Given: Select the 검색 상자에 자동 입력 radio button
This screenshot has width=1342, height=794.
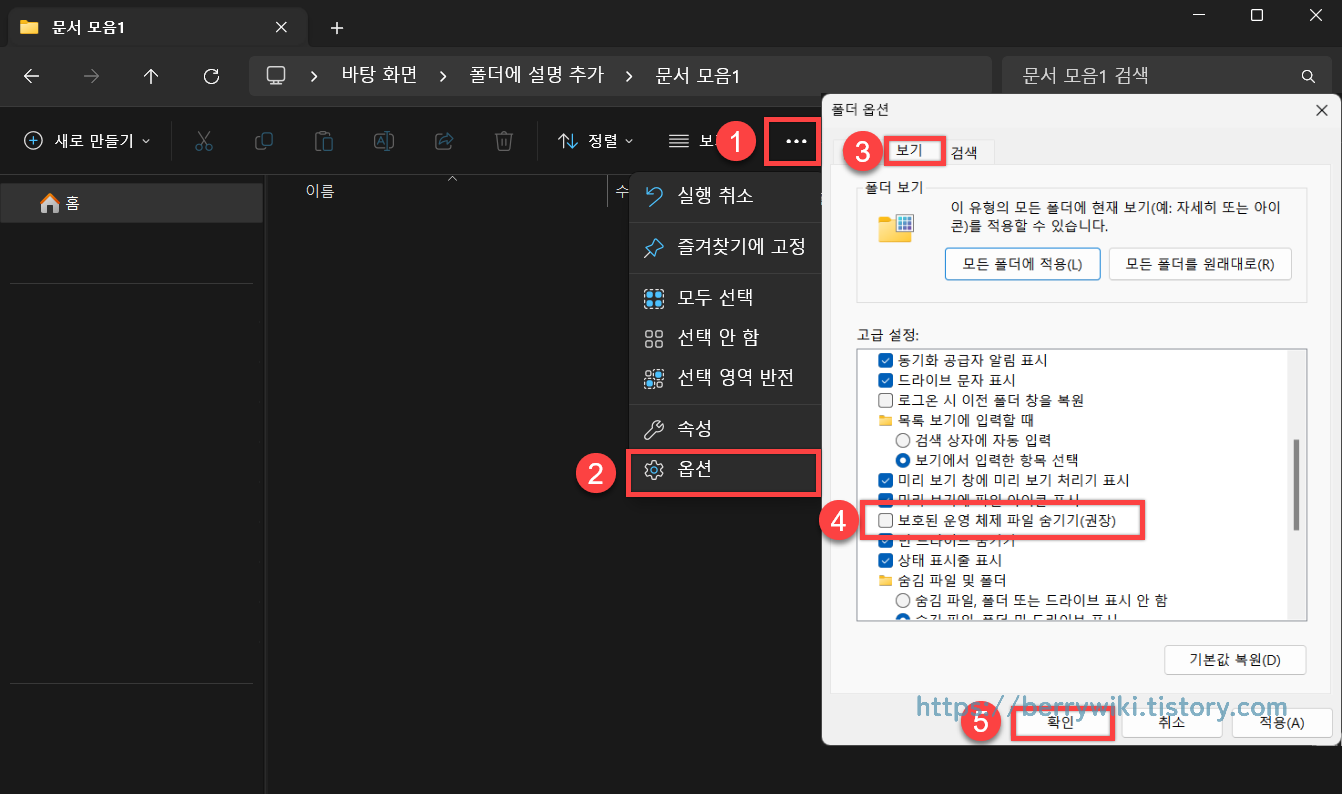Looking at the screenshot, I should pos(903,439).
